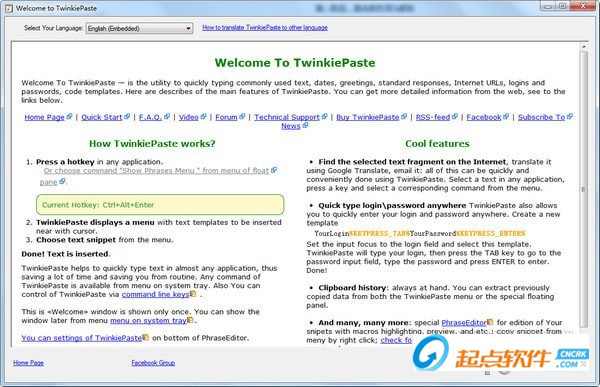Open the News link

click(291, 126)
